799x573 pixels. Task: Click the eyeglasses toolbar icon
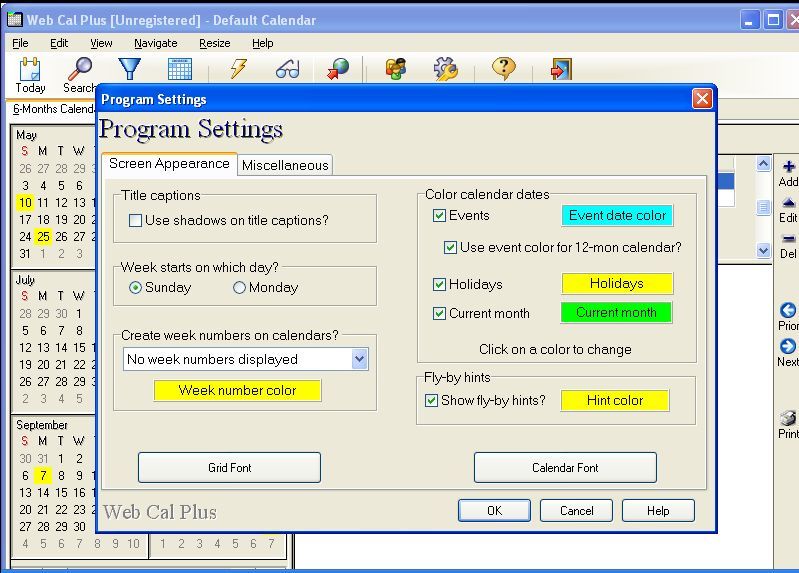pos(288,69)
